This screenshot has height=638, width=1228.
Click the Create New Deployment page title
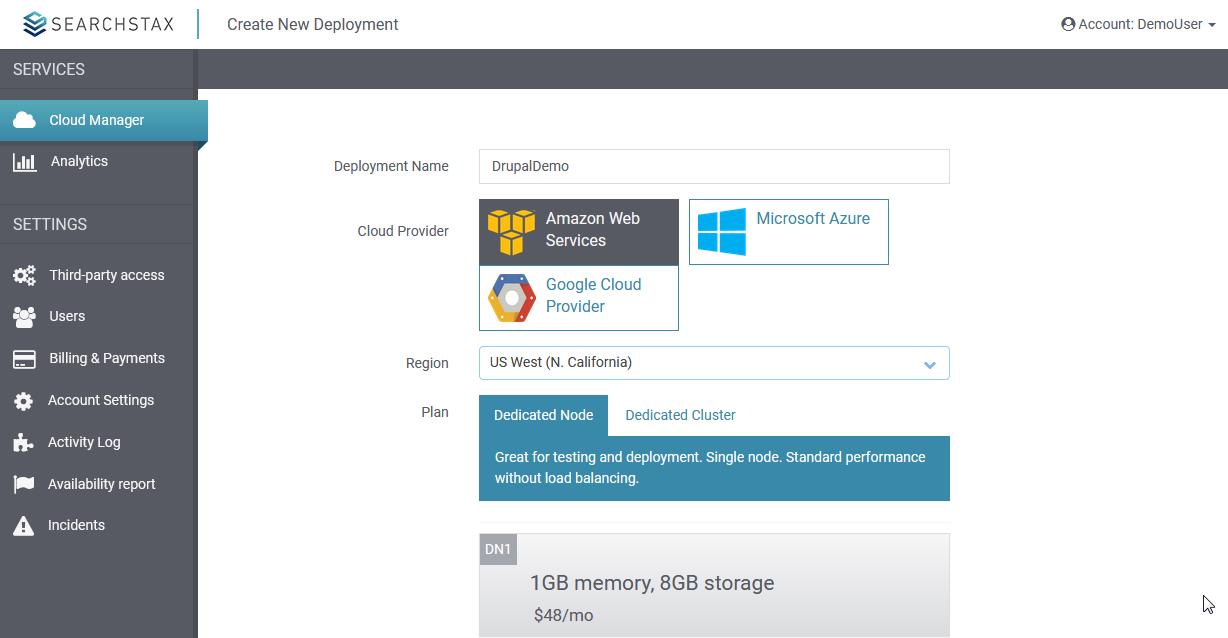pos(313,24)
